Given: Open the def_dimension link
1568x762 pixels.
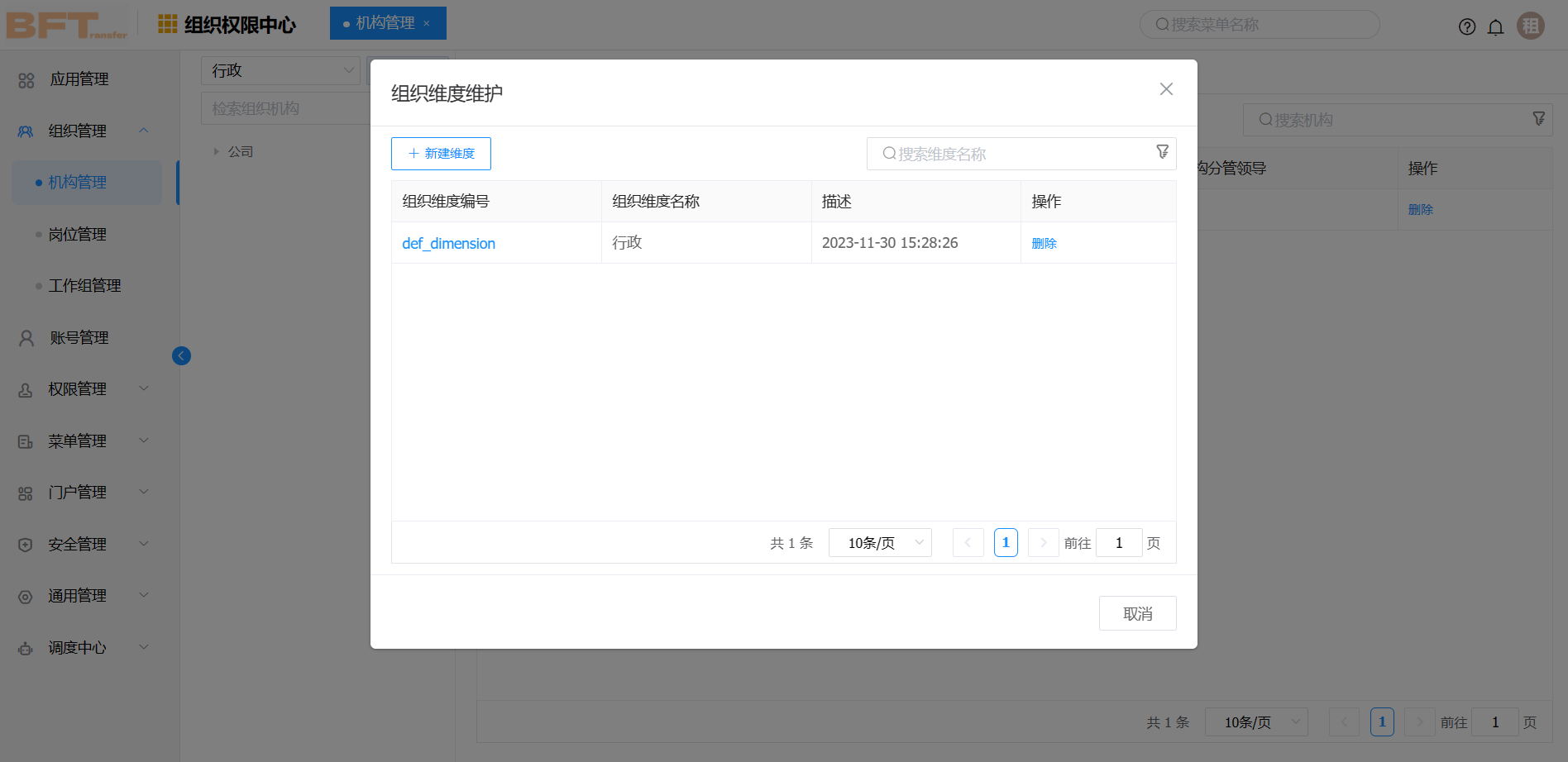Looking at the screenshot, I should 448,243.
